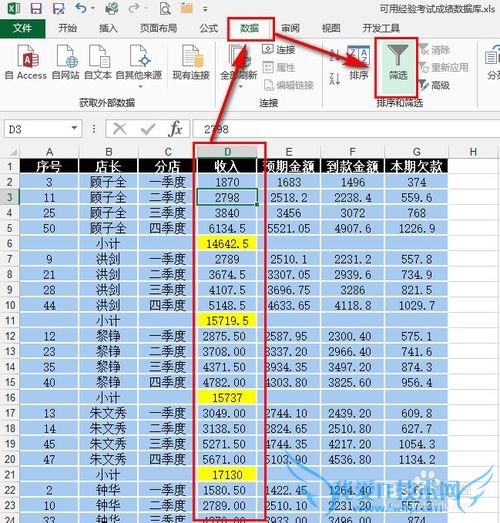
Task: Click the 清除 filter button
Action: (x=435, y=50)
